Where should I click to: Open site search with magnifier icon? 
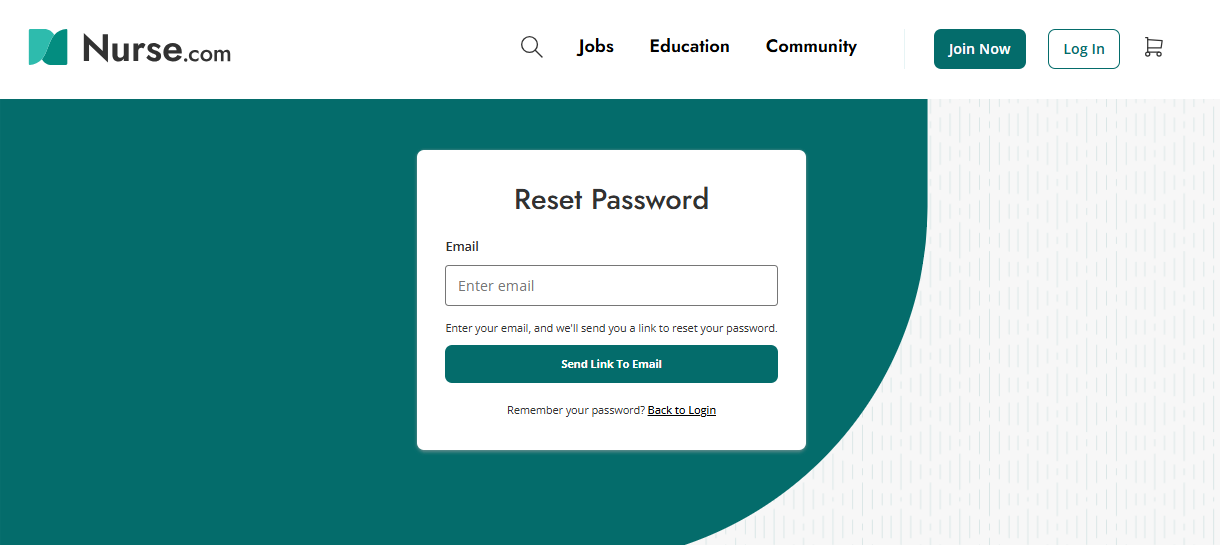[531, 47]
